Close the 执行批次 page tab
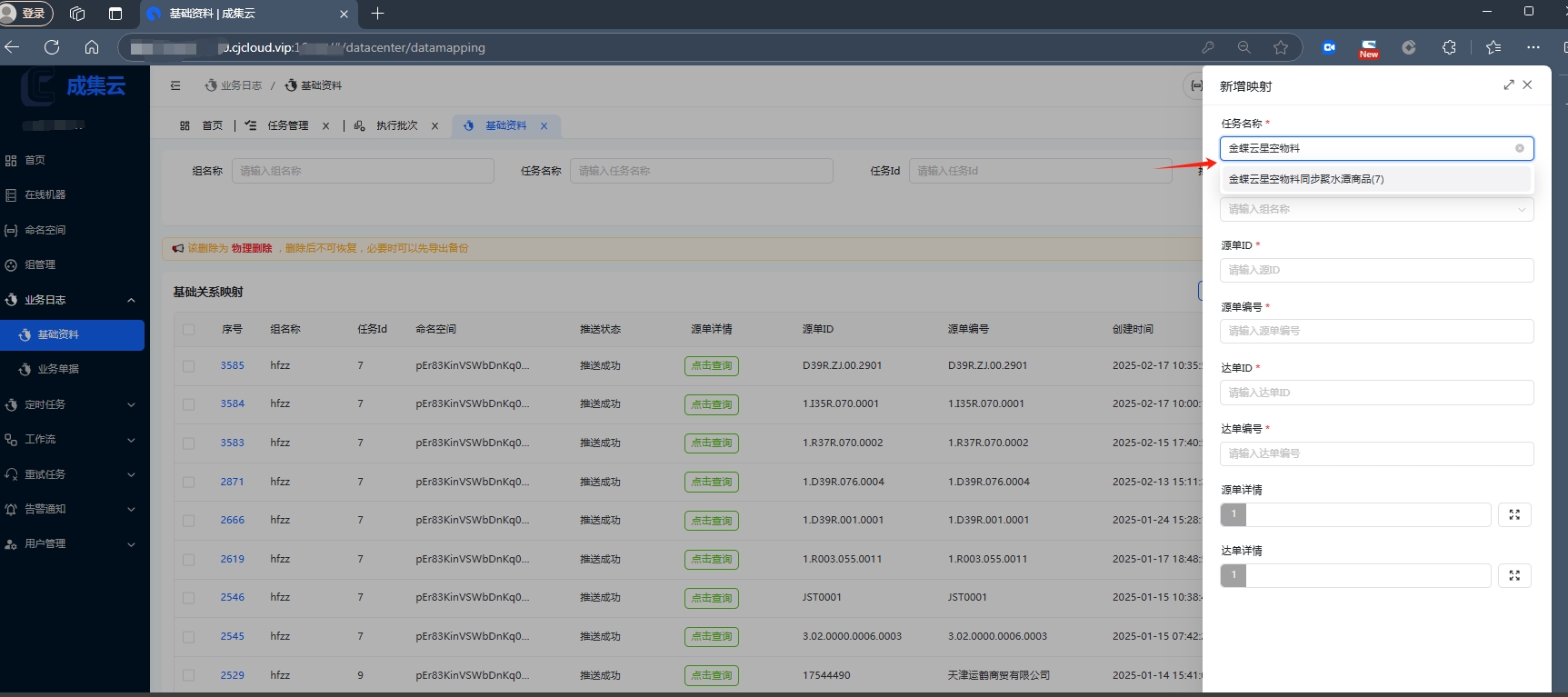Screen dimensions: 1568x697 click(434, 126)
